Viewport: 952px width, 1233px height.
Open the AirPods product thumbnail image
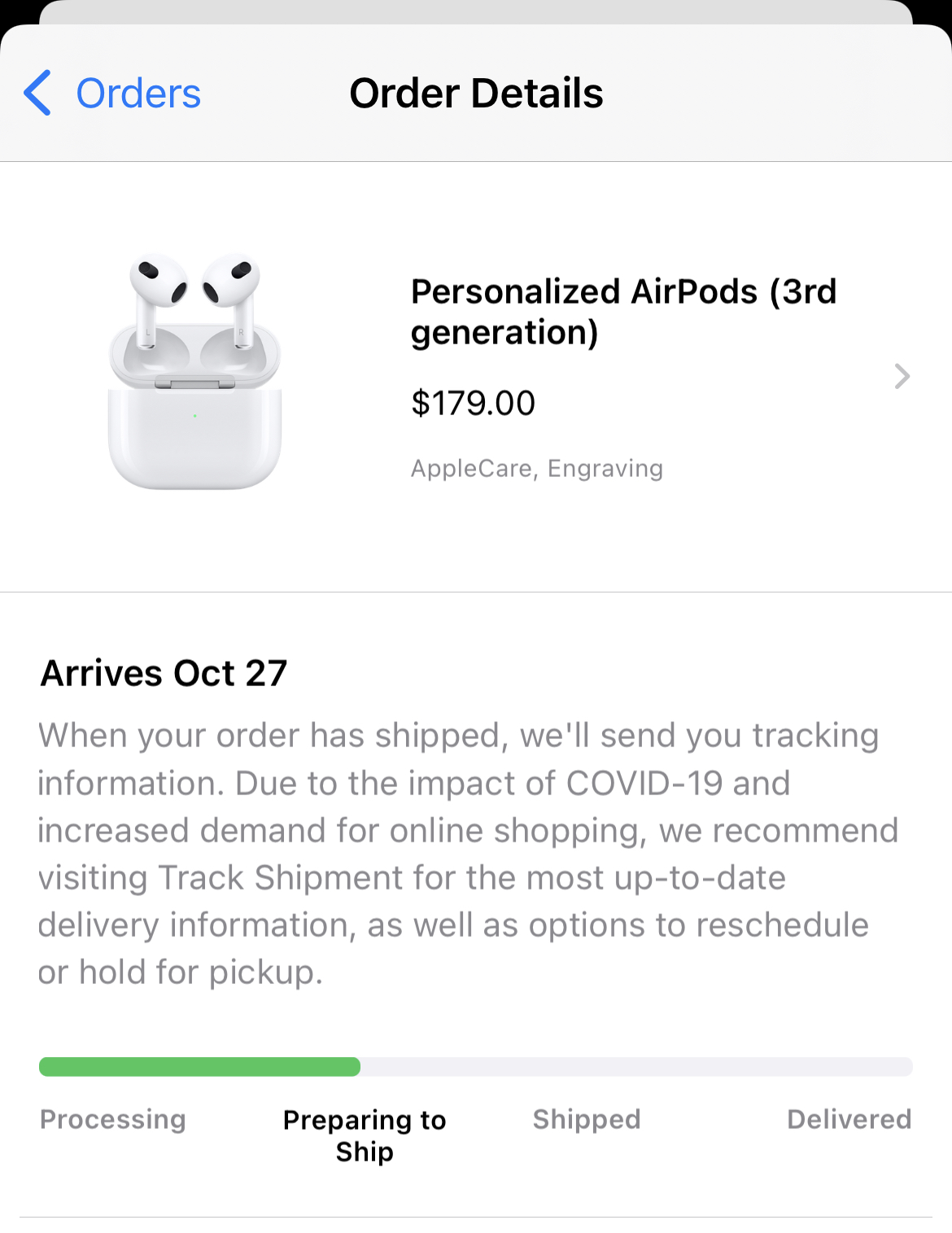tap(195, 372)
